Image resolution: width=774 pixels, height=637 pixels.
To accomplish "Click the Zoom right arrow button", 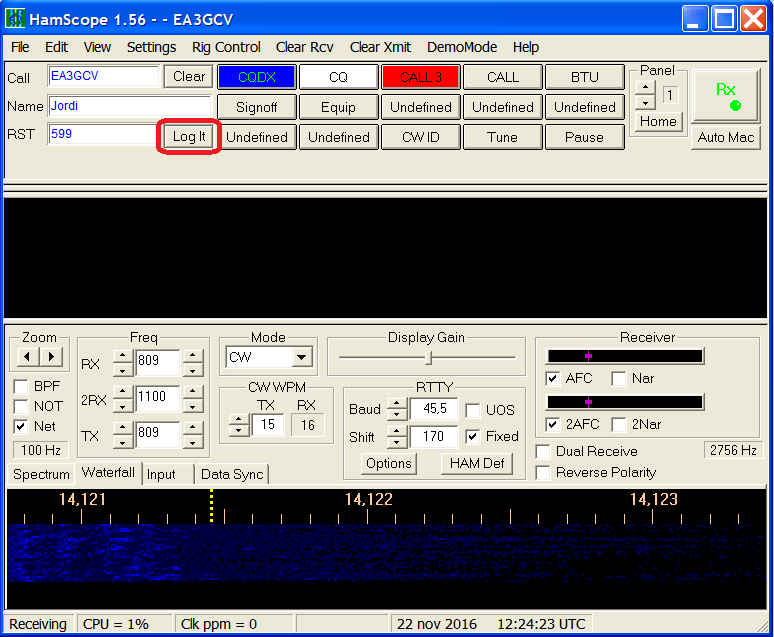I will point(51,357).
